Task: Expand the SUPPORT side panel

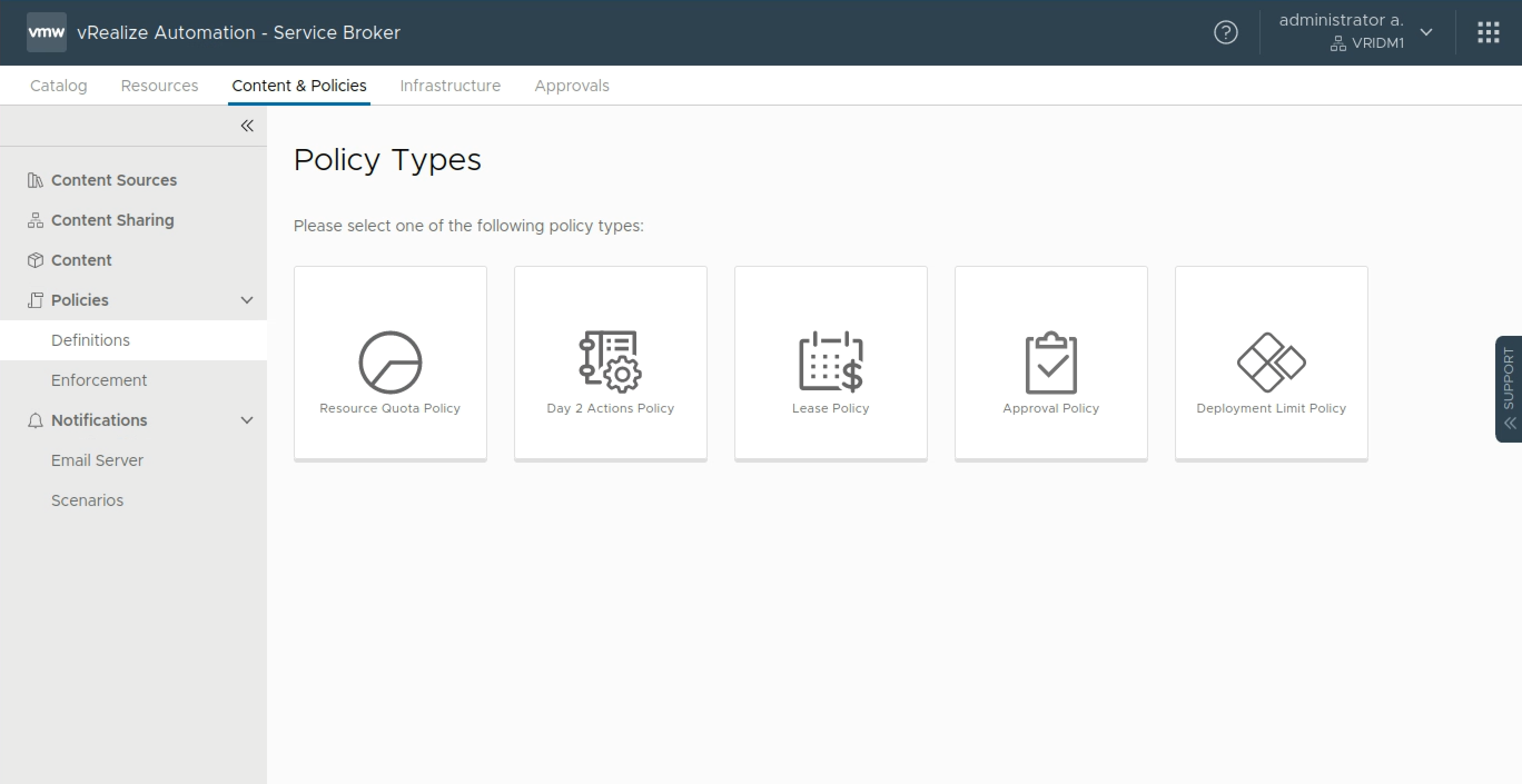Action: pos(1509,389)
